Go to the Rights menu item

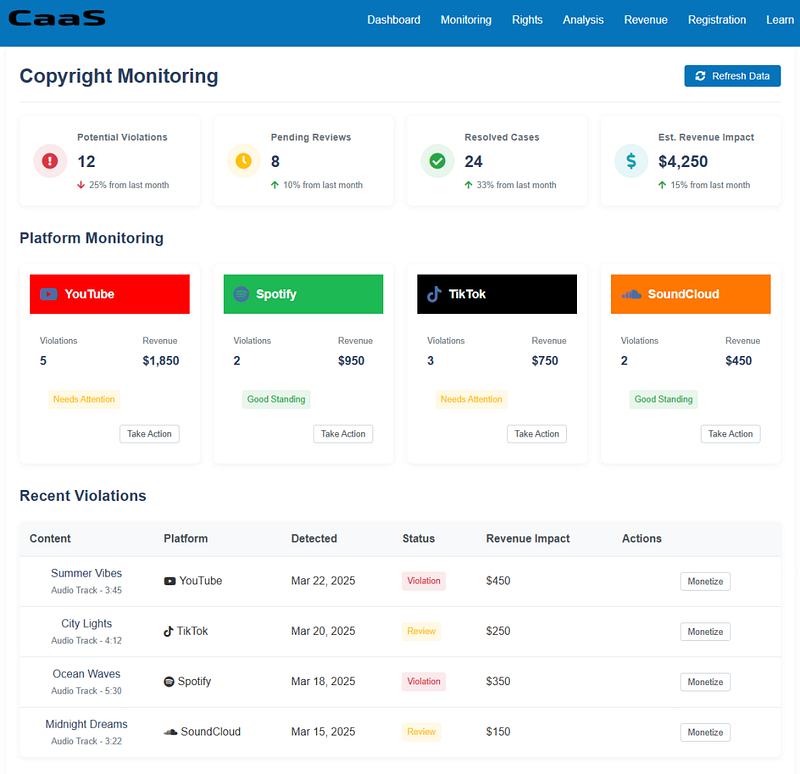(x=527, y=20)
